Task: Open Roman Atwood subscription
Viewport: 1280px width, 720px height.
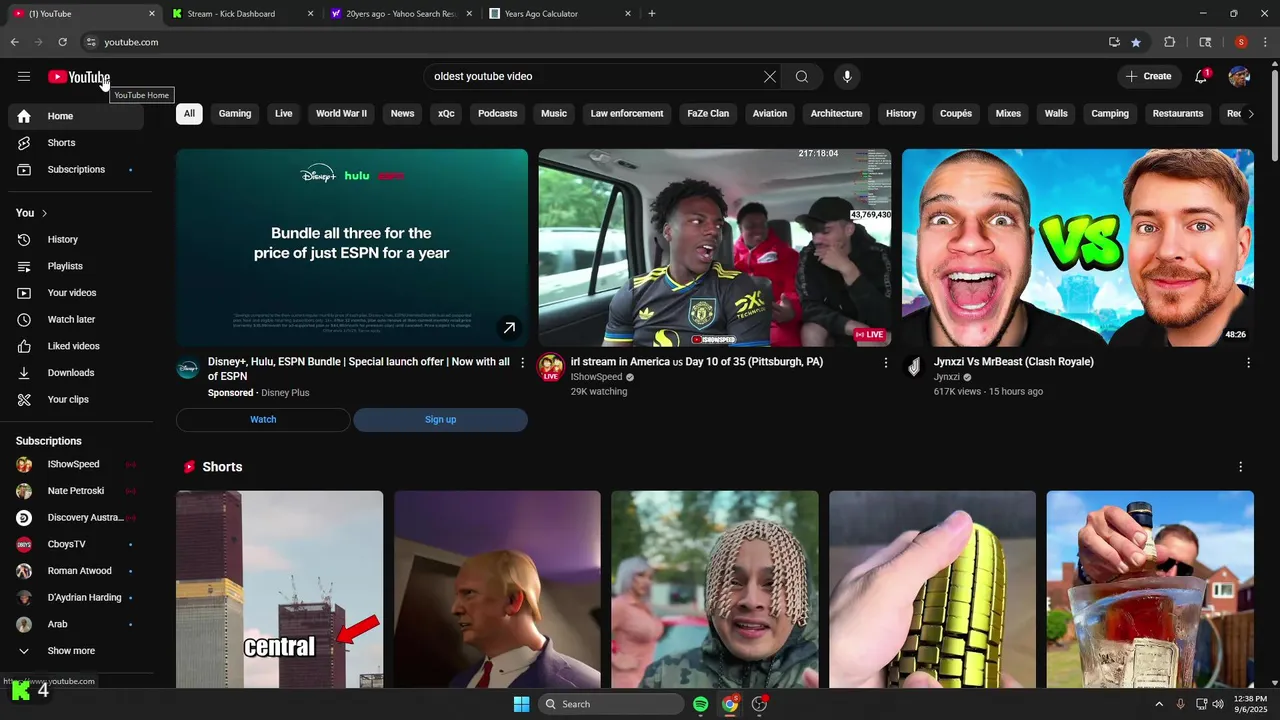Action: coord(76,571)
